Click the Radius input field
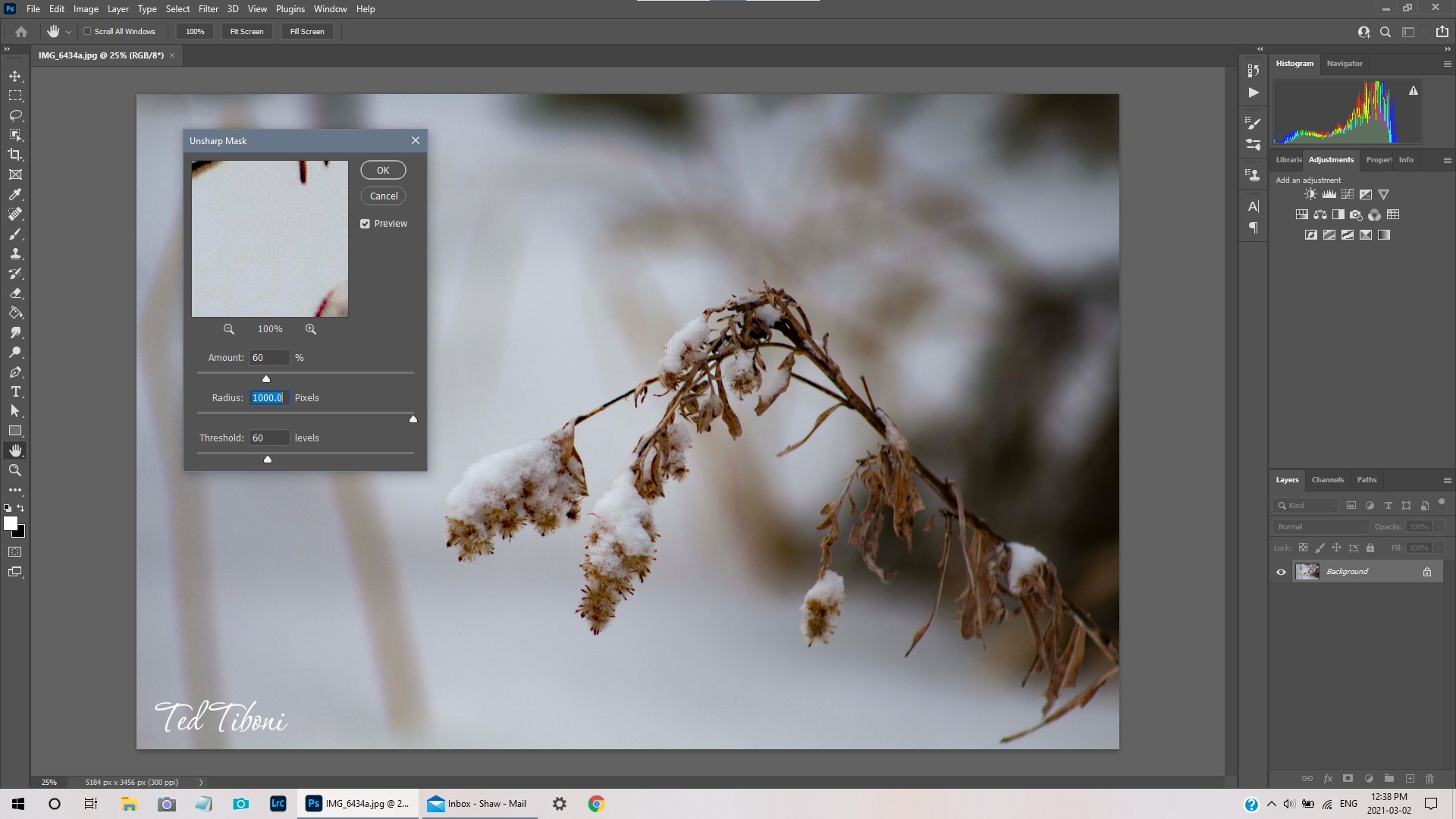Screen dimensions: 1456x819 pyautogui.click(x=269, y=397)
